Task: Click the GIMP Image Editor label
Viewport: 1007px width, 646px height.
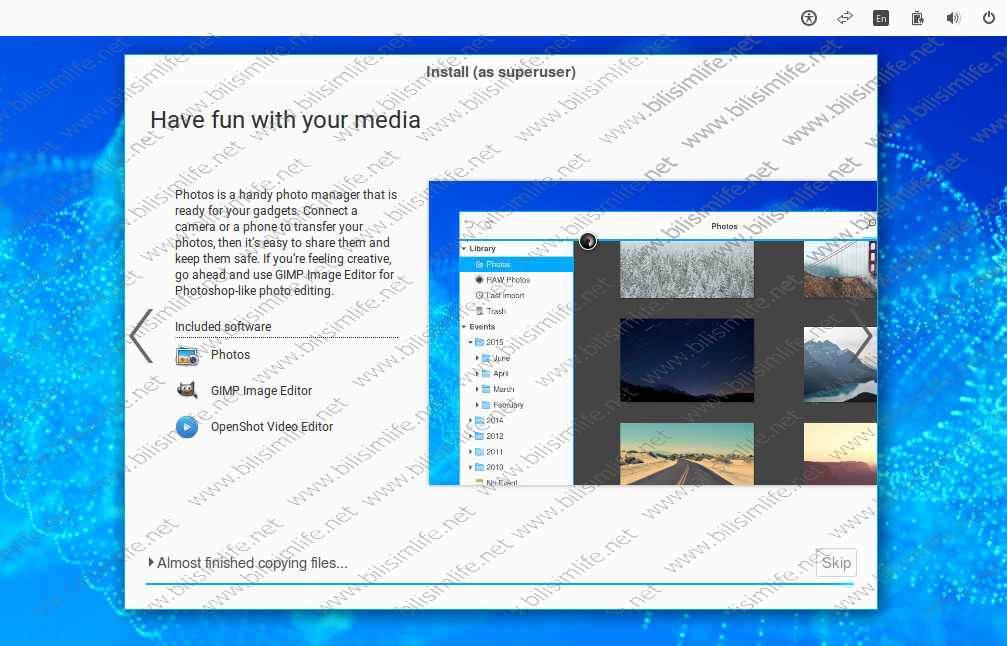Action: click(x=261, y=390)
